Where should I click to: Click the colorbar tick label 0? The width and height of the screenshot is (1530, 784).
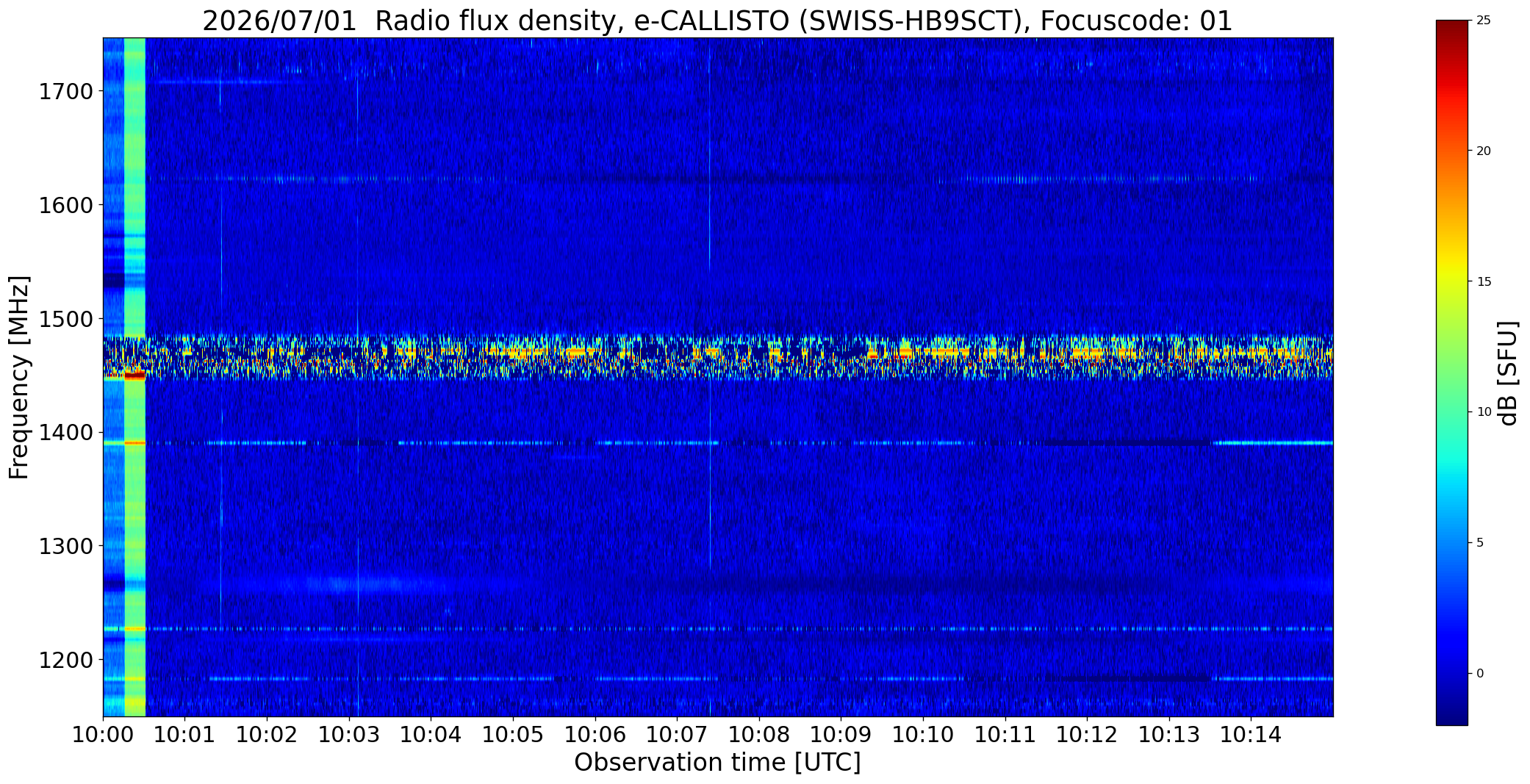pyautogui.click(x=1480, y=673)
